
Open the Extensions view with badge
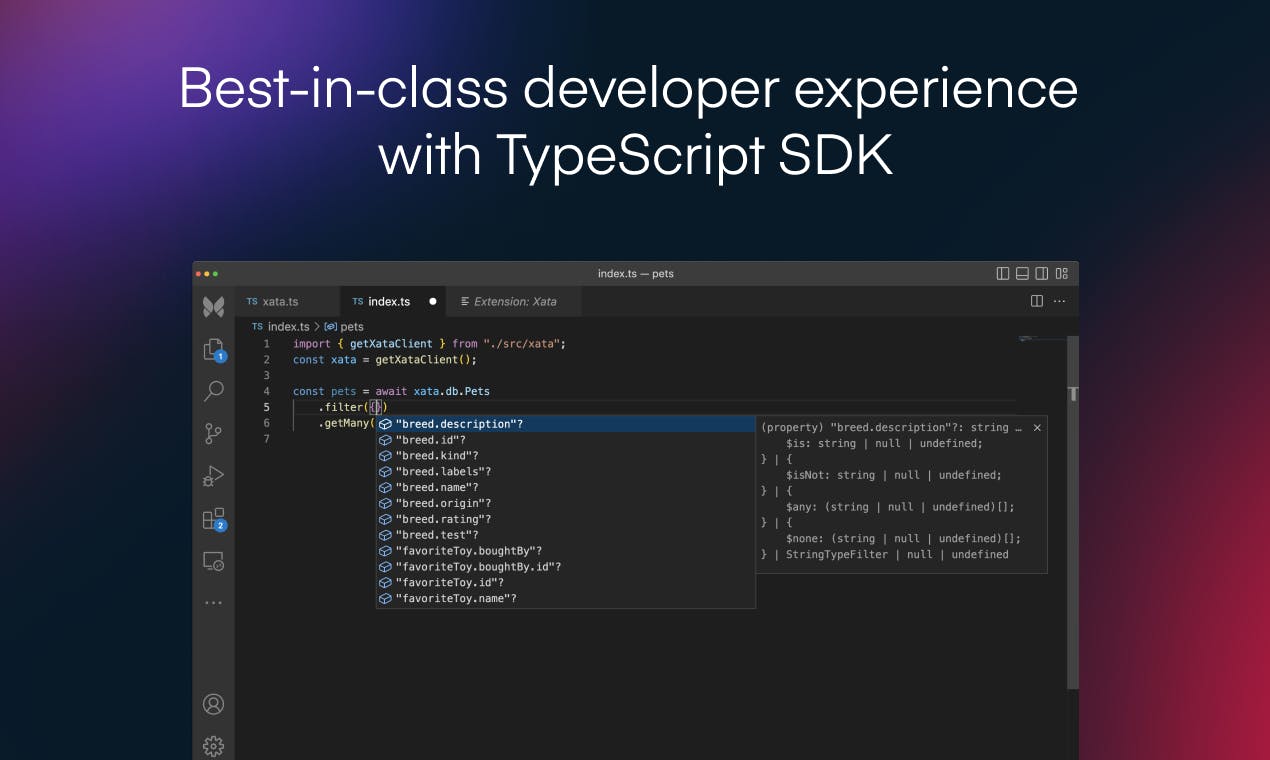click(213, 519)
